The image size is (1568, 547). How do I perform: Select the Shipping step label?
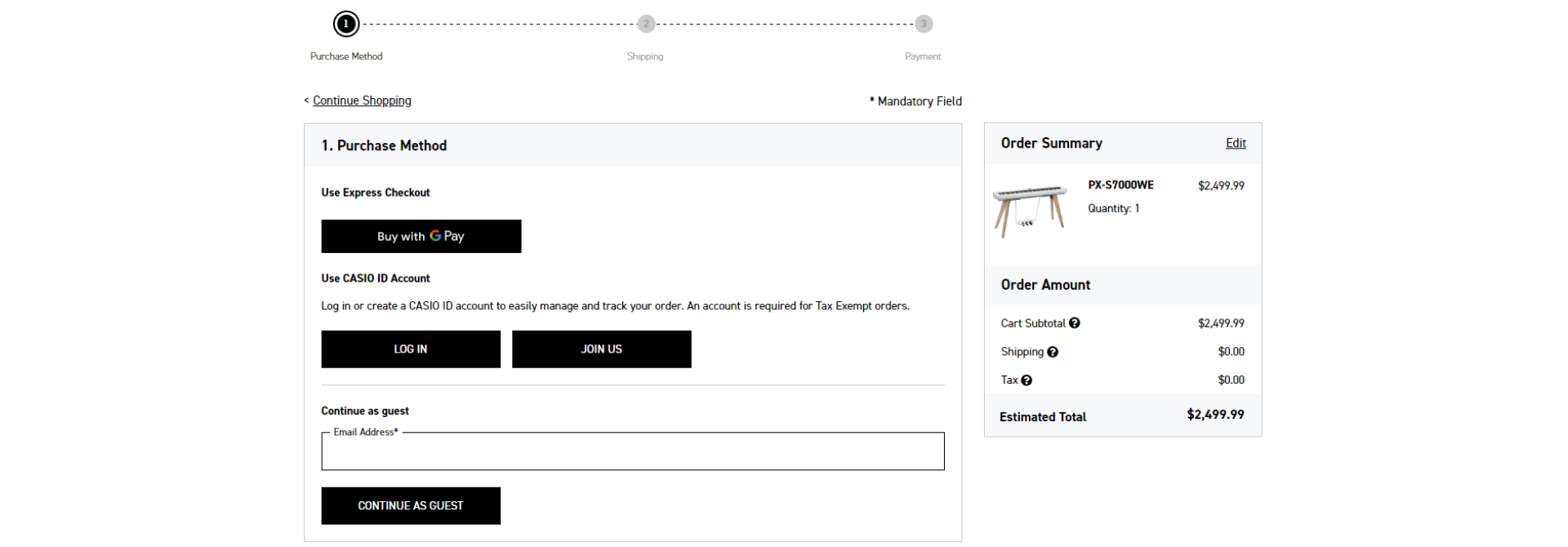pos(645,56)
